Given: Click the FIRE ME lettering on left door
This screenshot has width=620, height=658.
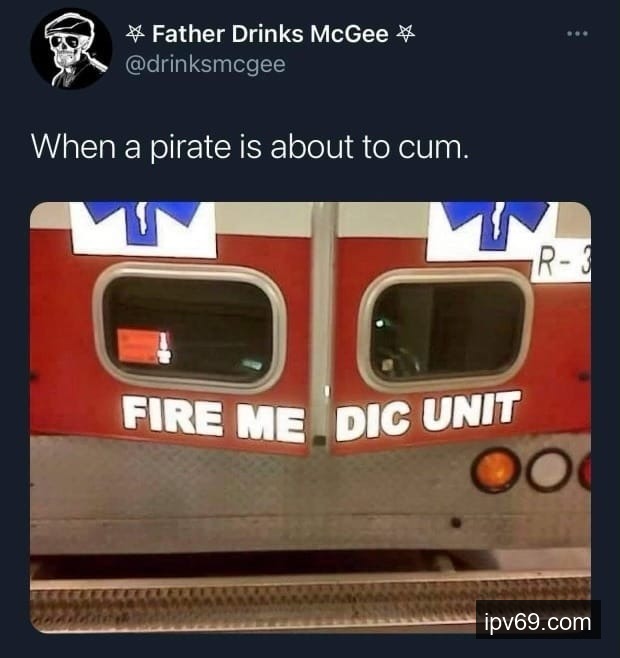Looking at the screenshot, I should coord(213,418).
